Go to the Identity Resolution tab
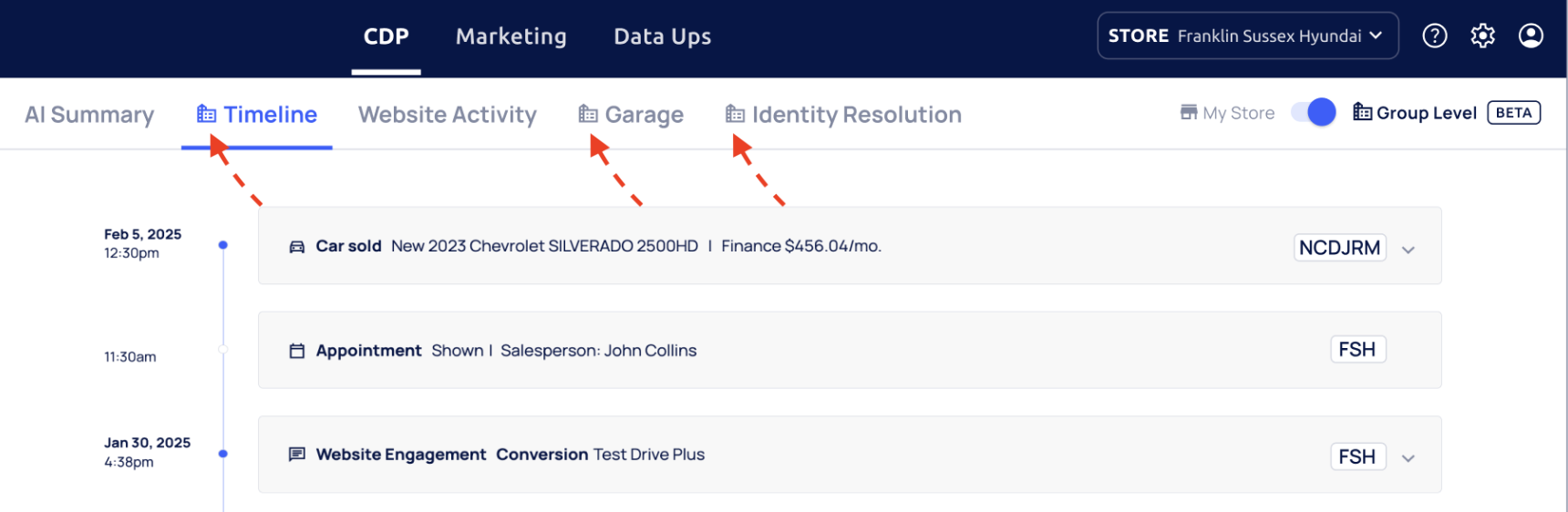The image size is (1568, 512). pyautogui.click(x=843, y=115)
